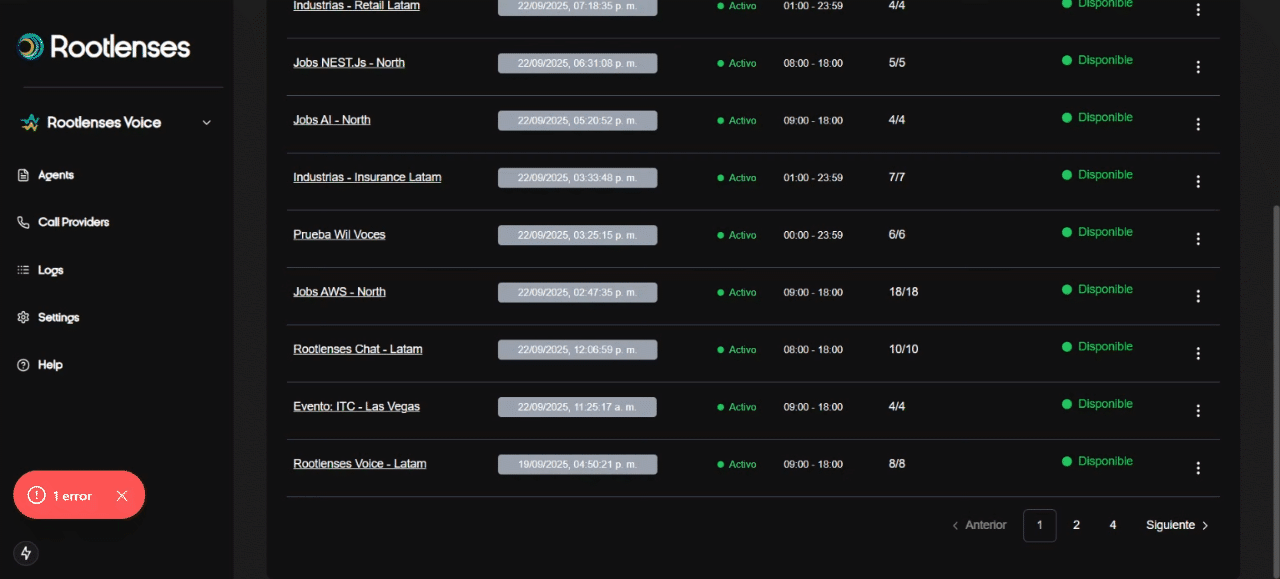Screen dimensions: 1280x579
Task: Click the error alert icon in red badge
Action: [37, 496]
